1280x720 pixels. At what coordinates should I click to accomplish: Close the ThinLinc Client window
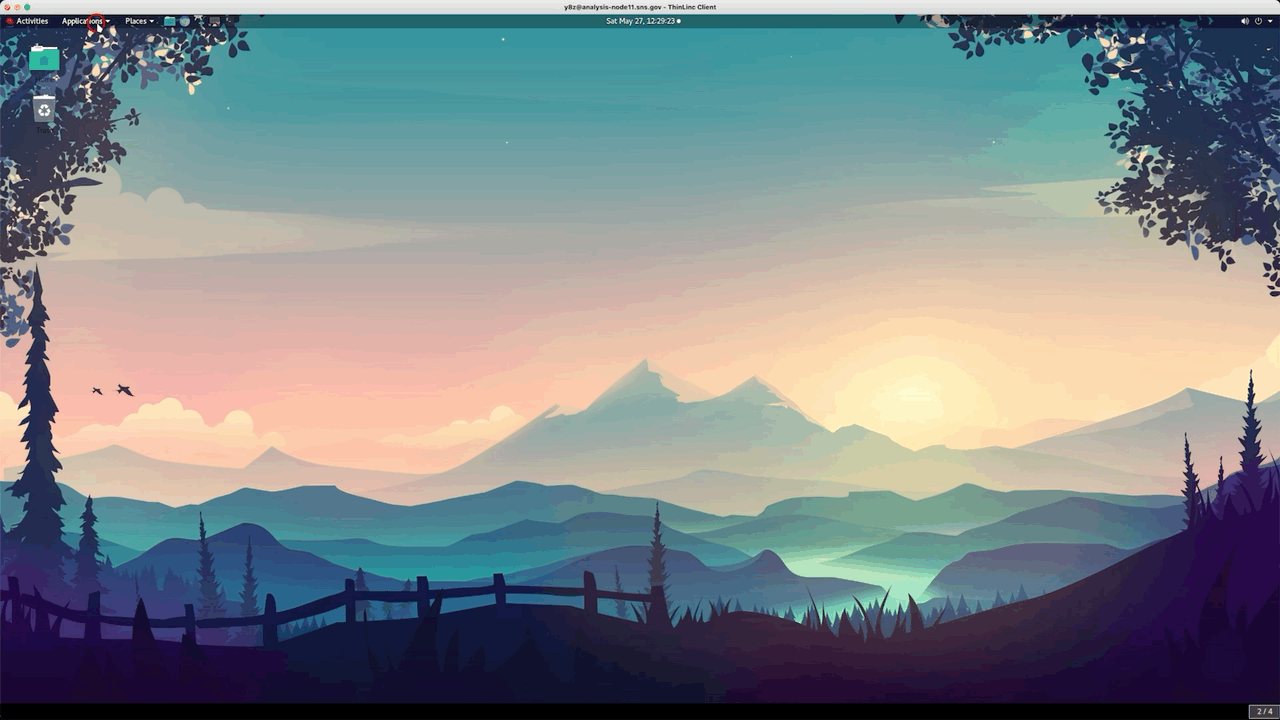click(x=6, y=7)
